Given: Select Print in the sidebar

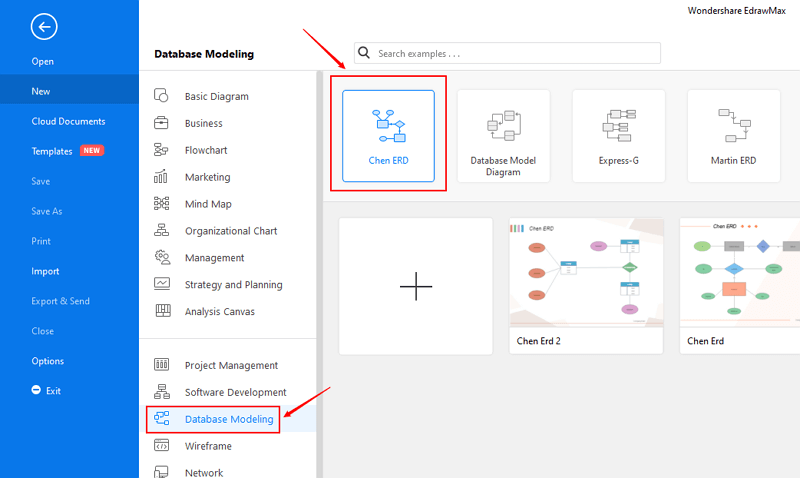Looking at the screenshot, I should coord(41,241).
